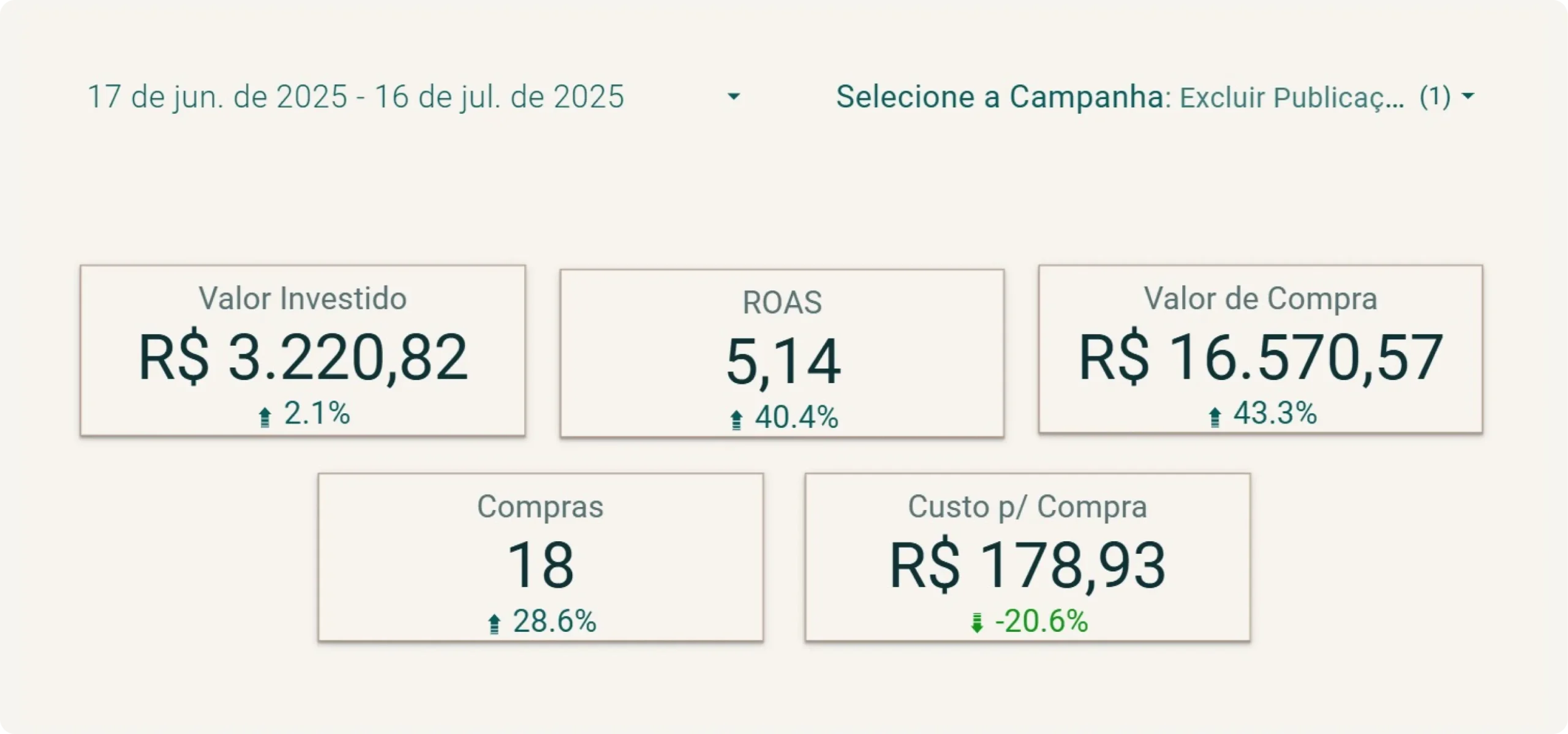Click the Selecione a Campanha filter label
The width and height of the screenshot is (1568, 734).
1000,97
